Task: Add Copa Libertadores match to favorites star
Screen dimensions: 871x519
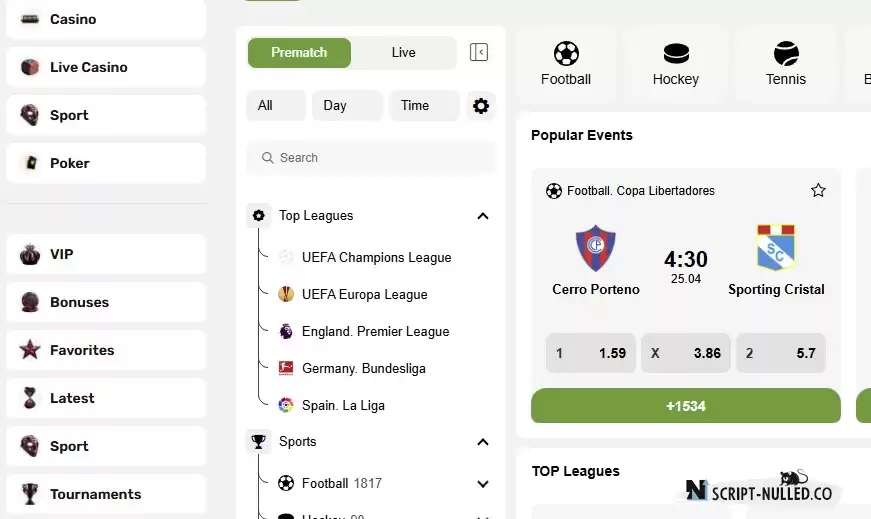Action: [x=818, y=191]
